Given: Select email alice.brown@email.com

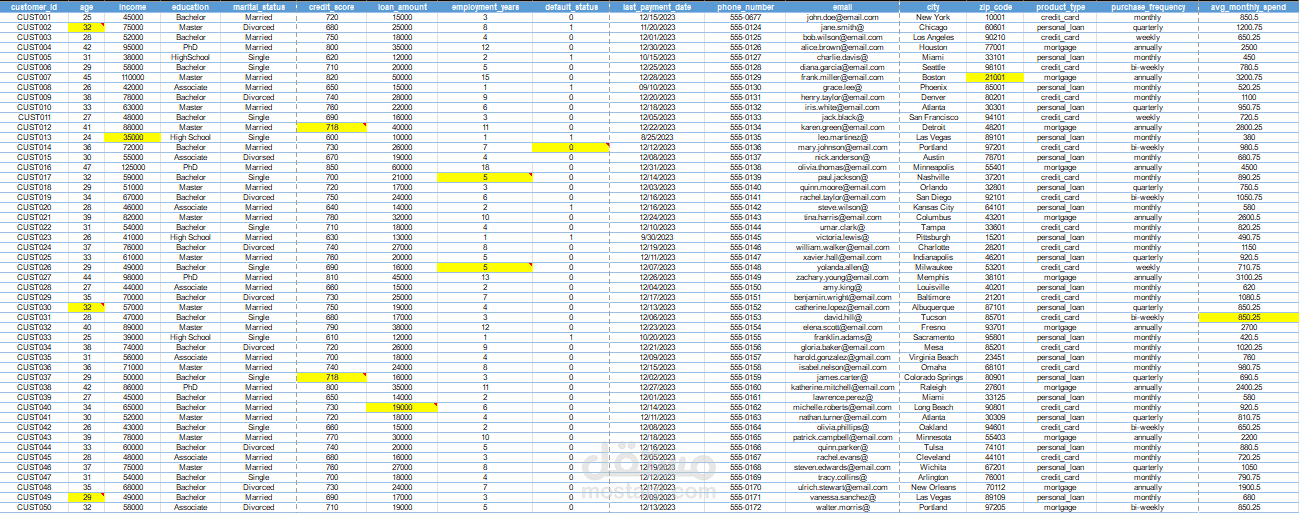Looking at the screenshot, I should click(x=842, y=47).
